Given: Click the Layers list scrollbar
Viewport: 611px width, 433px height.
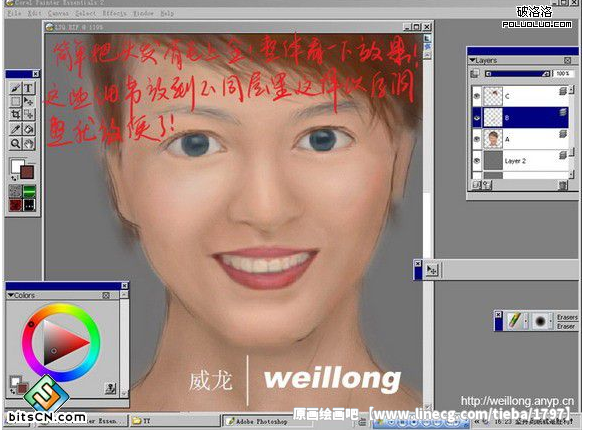Looking at the screenshot, I should (x=572, y=133).
